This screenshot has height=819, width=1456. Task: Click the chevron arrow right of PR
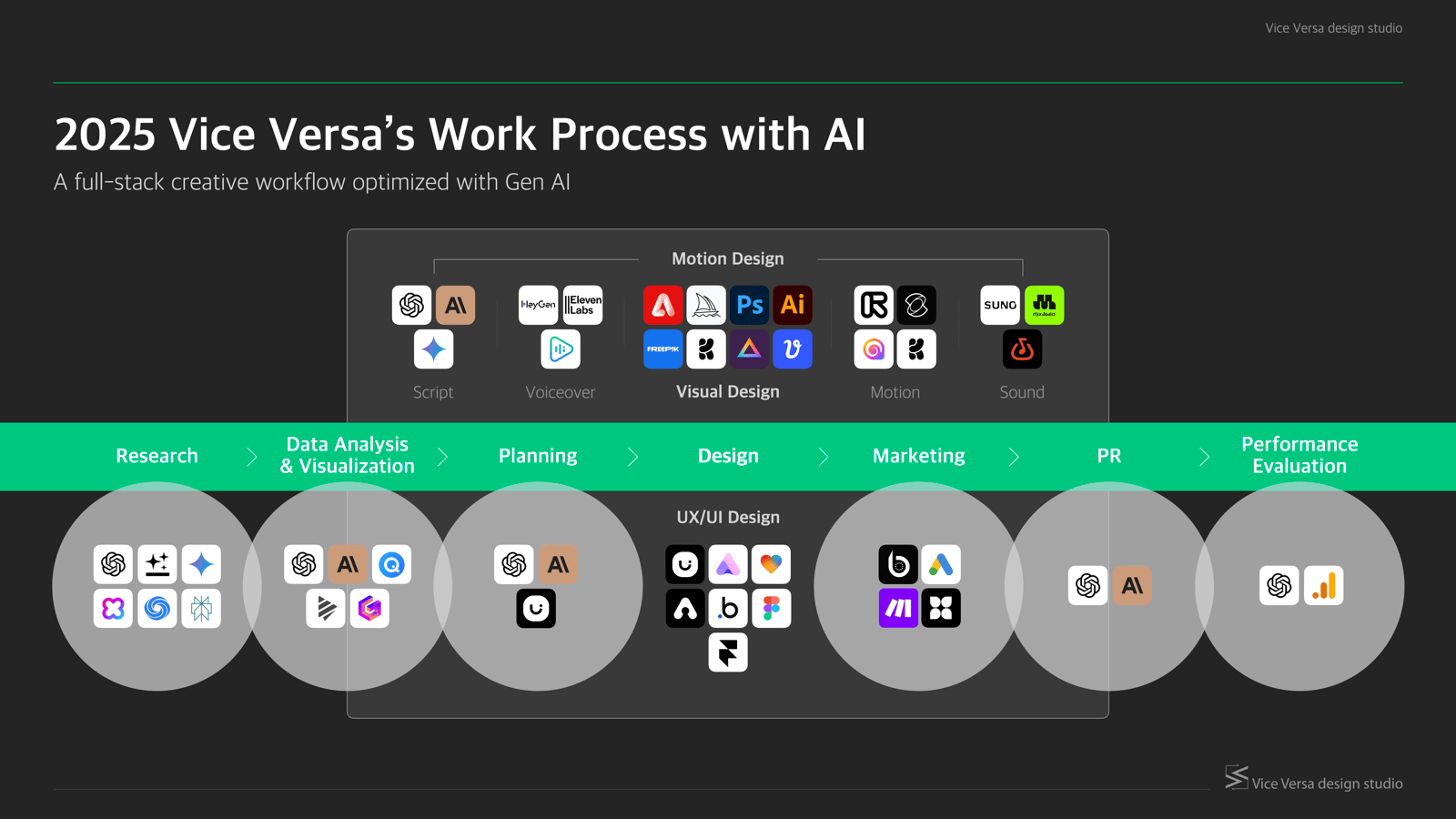[1204, 457]
